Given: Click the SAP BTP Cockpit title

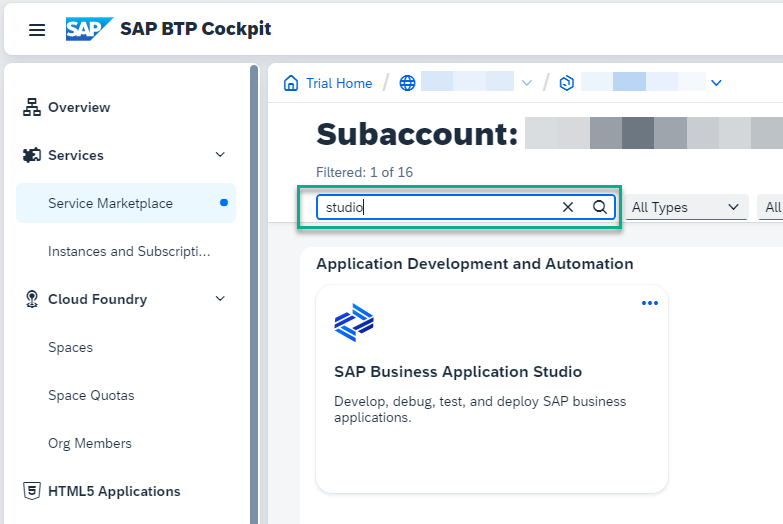Looking at the screenshot, I should pos(196,29).
